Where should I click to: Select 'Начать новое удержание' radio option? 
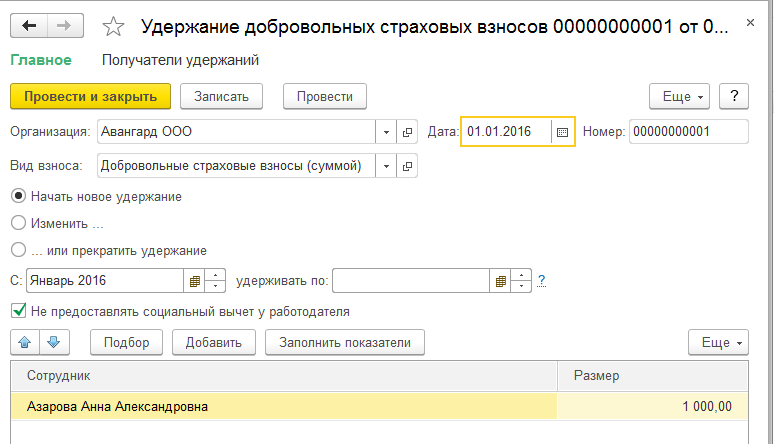pos(18,197)
